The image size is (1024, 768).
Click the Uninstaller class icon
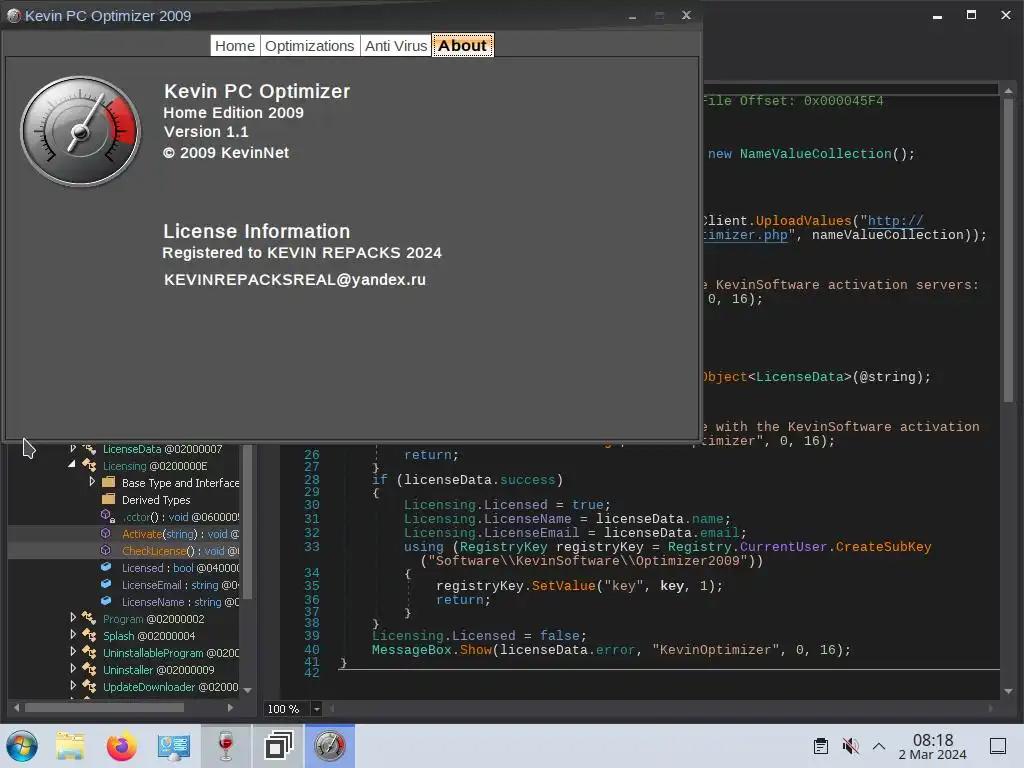tap(89, 669)
